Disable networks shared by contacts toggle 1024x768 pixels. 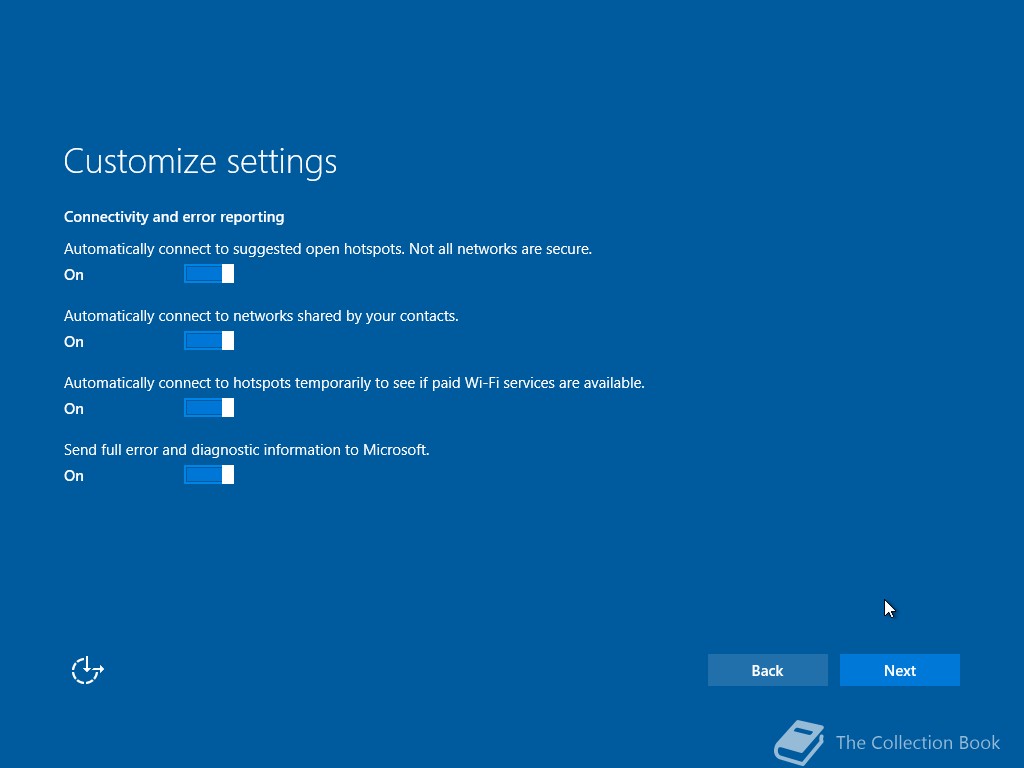click(209, 341)
